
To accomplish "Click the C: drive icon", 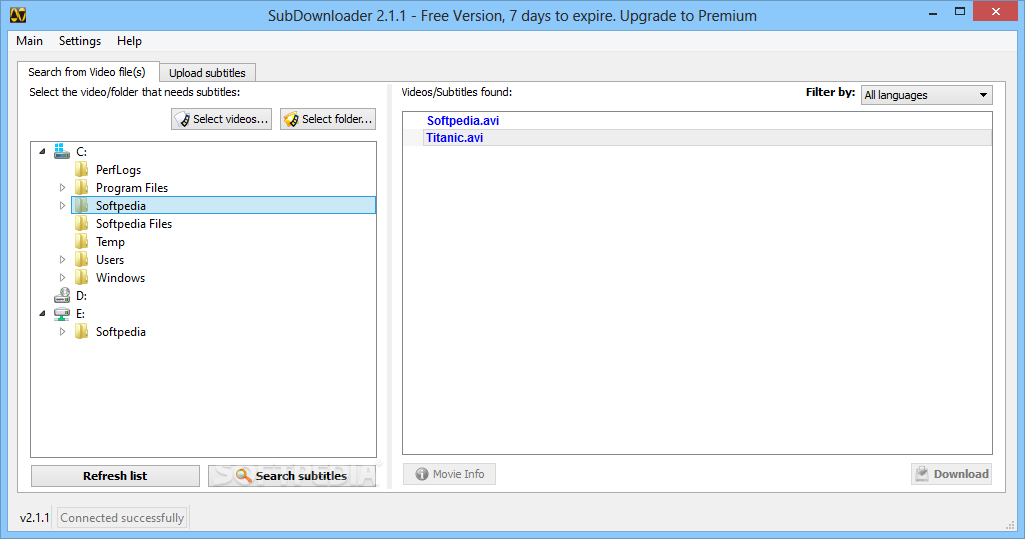I will 61,152.
